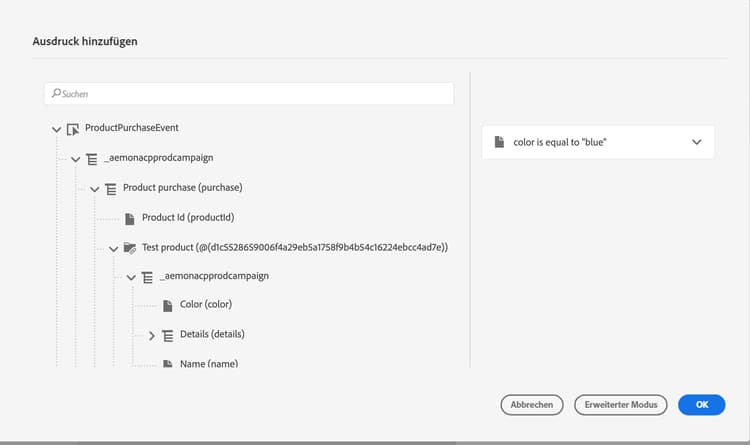Click the Product purchase object icon
The image size is (750, 445).
(x=110, y=188)
